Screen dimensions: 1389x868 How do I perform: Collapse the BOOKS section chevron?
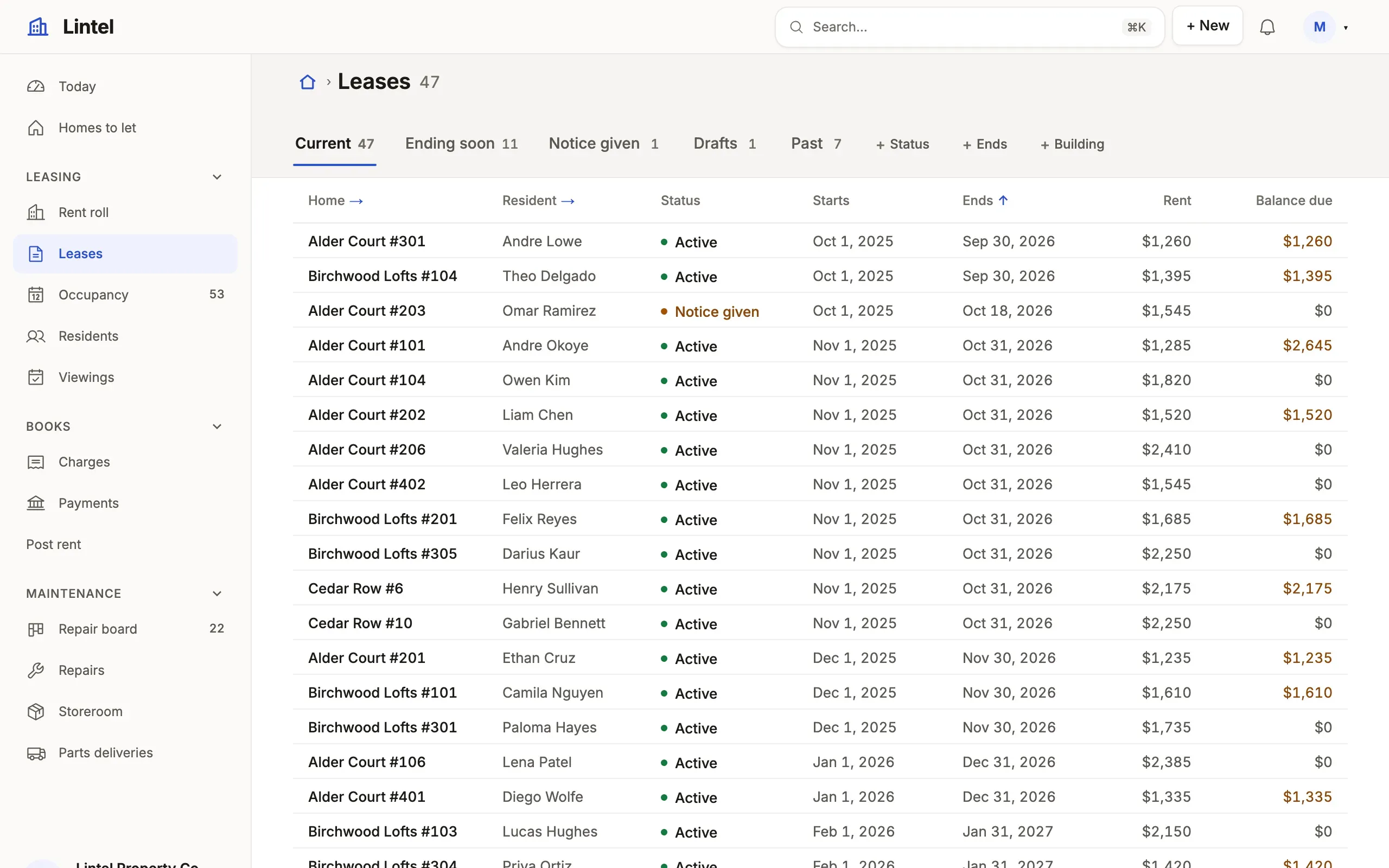coord(217,426)
